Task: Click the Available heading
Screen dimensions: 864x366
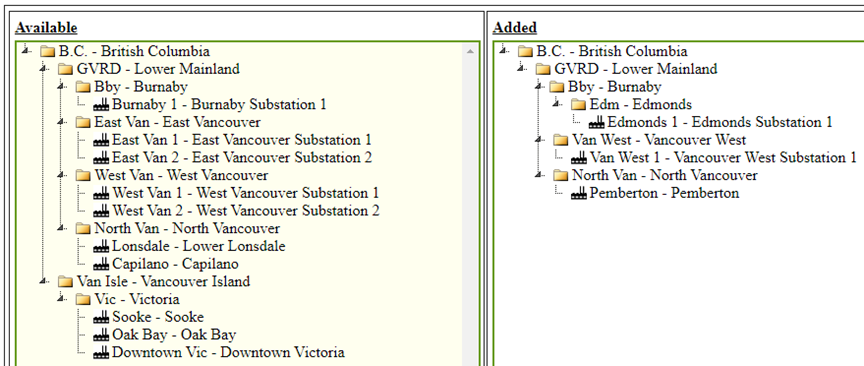Action: [x=46, y=28]
